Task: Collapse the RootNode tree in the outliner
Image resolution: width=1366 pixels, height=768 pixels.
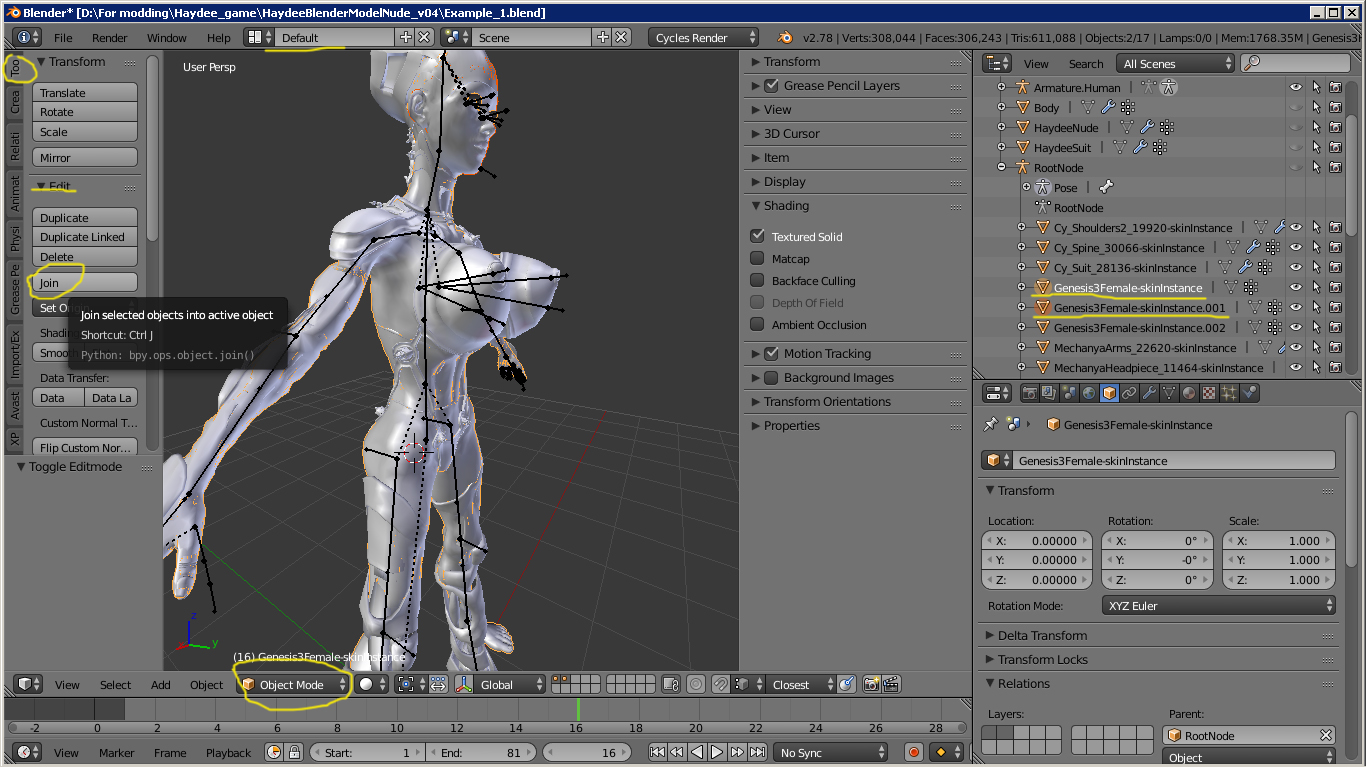Action: pos(1001,168)
